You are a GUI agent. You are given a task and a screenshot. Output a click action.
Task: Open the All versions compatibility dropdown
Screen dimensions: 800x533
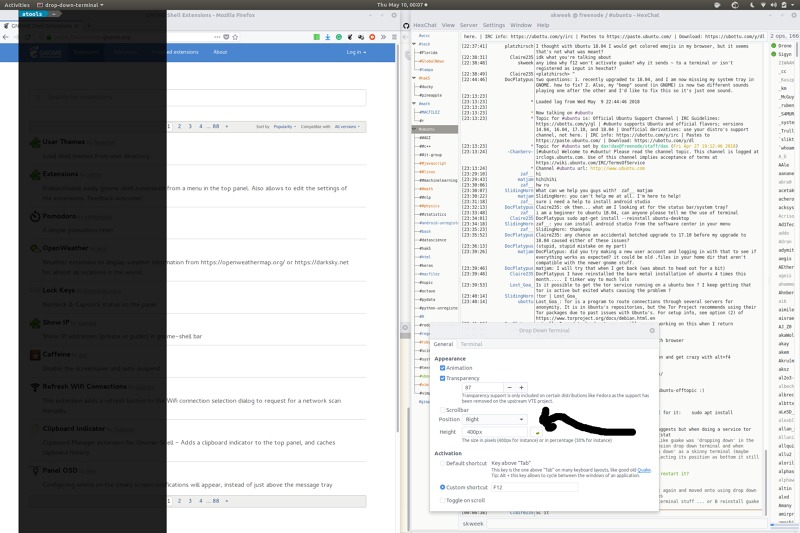347,126
